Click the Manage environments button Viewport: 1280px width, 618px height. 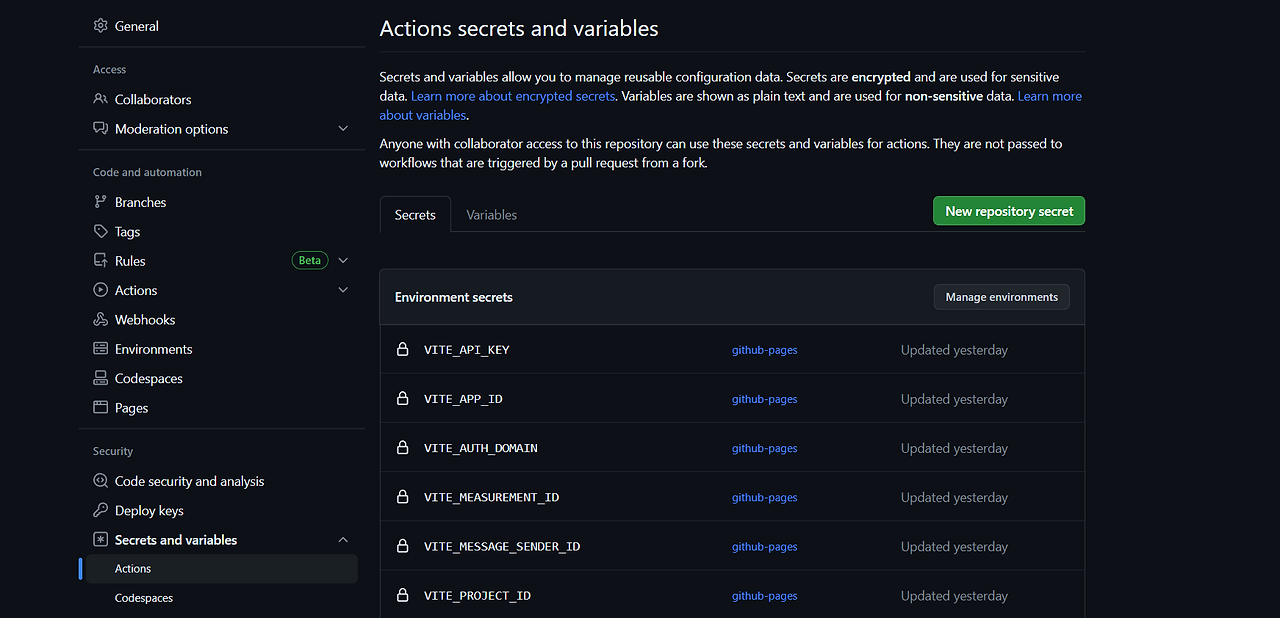click(1001, 297)
